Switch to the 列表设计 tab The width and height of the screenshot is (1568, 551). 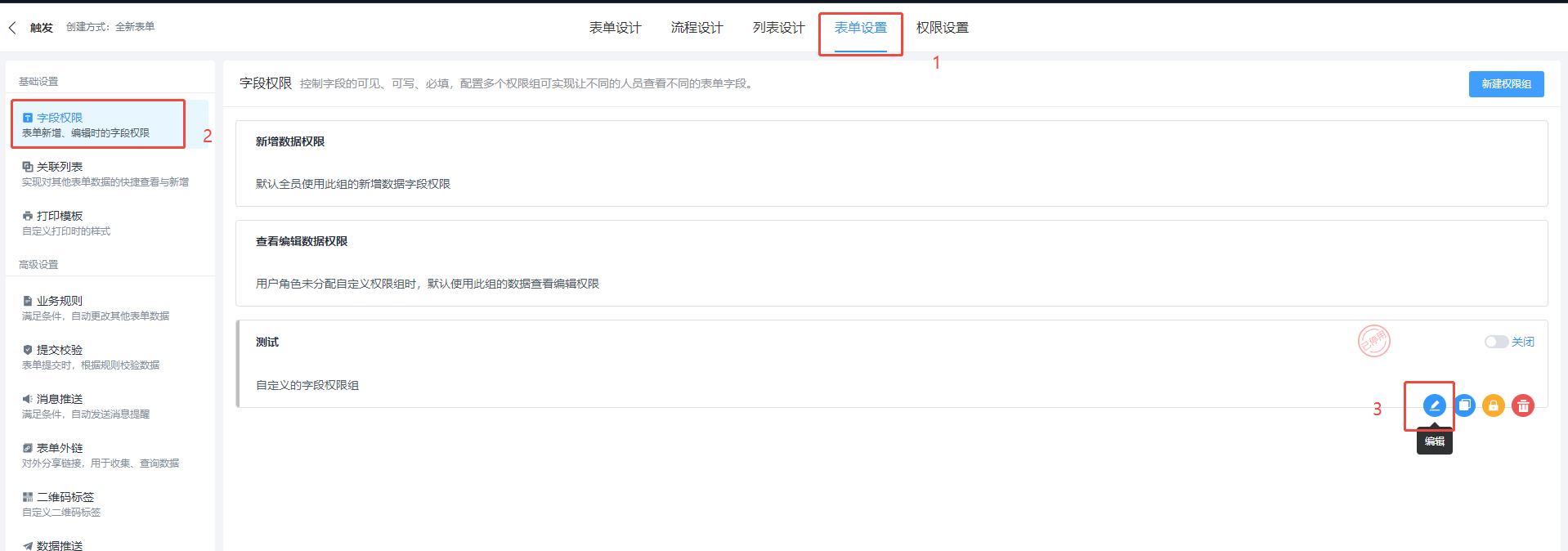pyautogui.click(x=779, y=28)
